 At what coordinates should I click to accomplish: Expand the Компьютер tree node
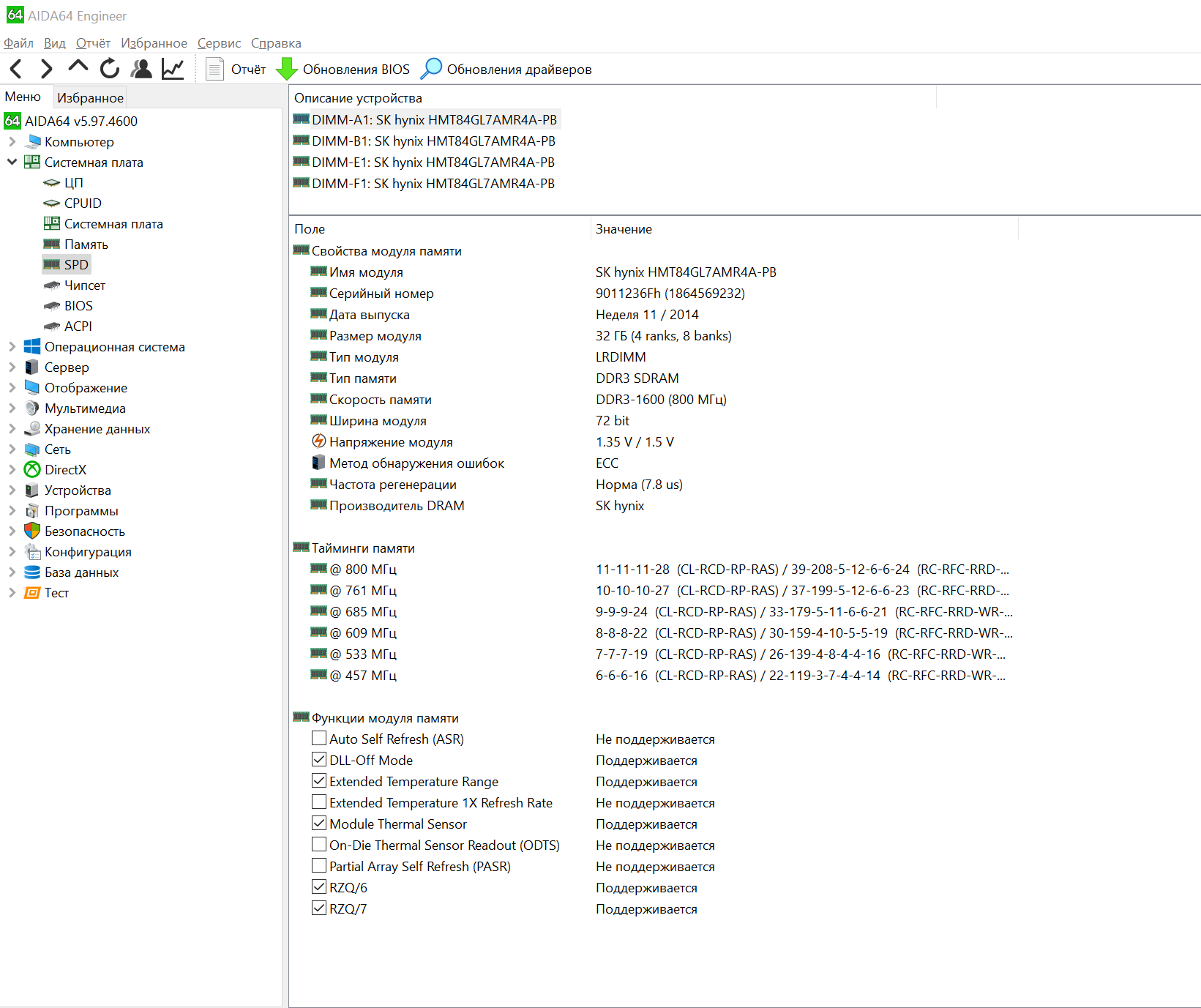[12, 142]
